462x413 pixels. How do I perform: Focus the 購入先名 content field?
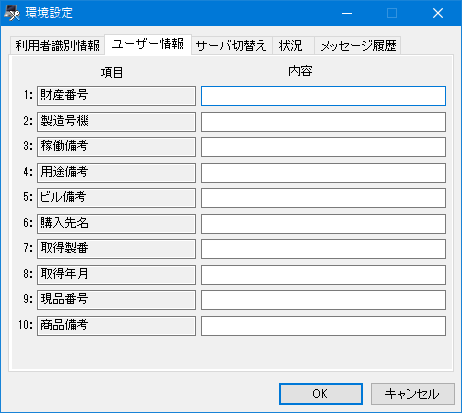[323, 224]
